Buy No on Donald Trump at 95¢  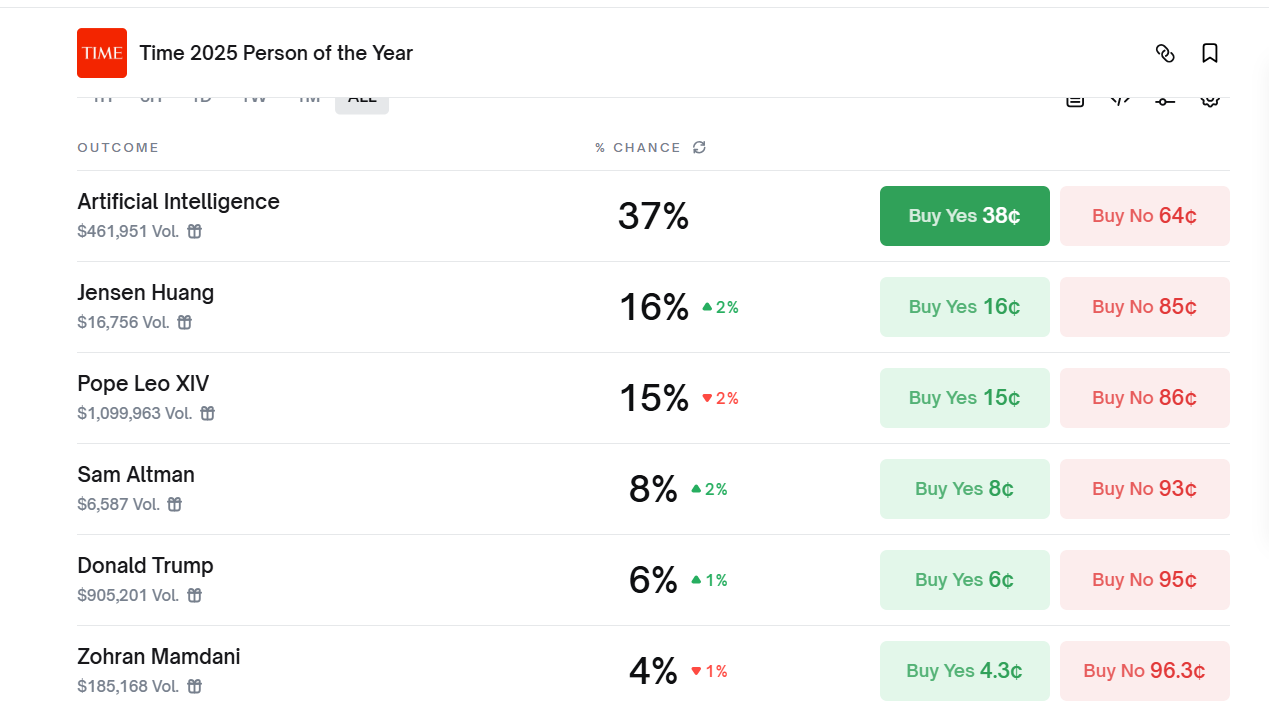tap(1144, 580)
